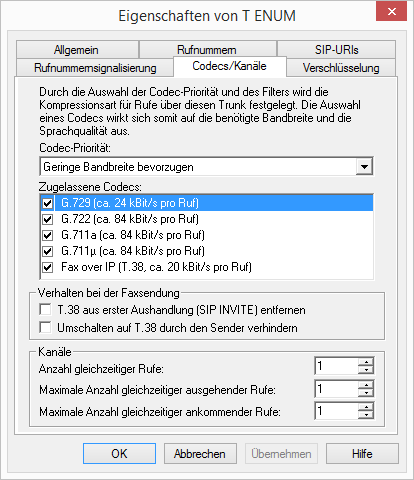Check Umschalten auf T.38 durch den Sender verhindern
The width and height of the screenshot is (414, 480).
click(45, 327)
